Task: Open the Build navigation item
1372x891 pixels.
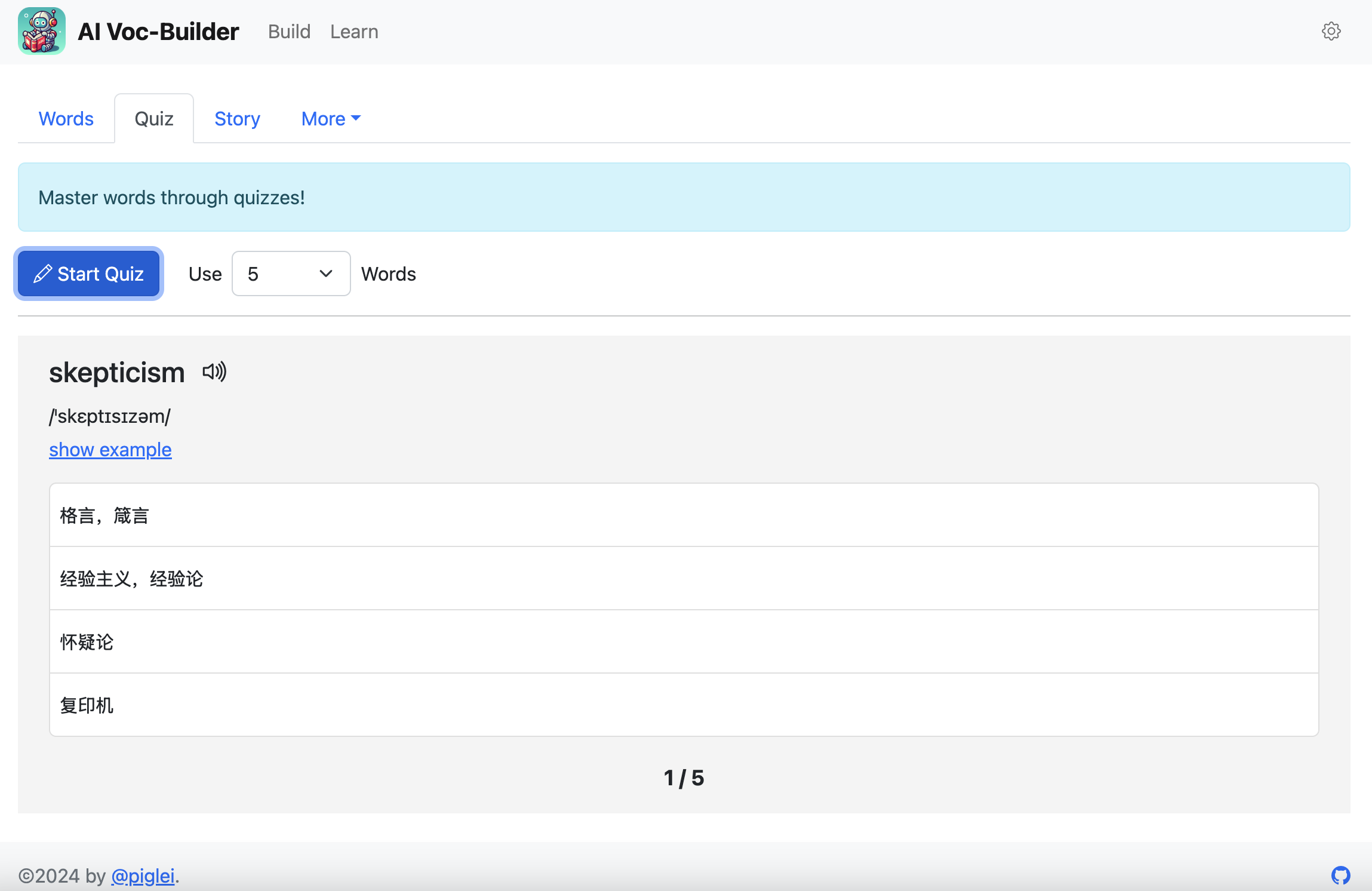Action: (x=289, y=32)
